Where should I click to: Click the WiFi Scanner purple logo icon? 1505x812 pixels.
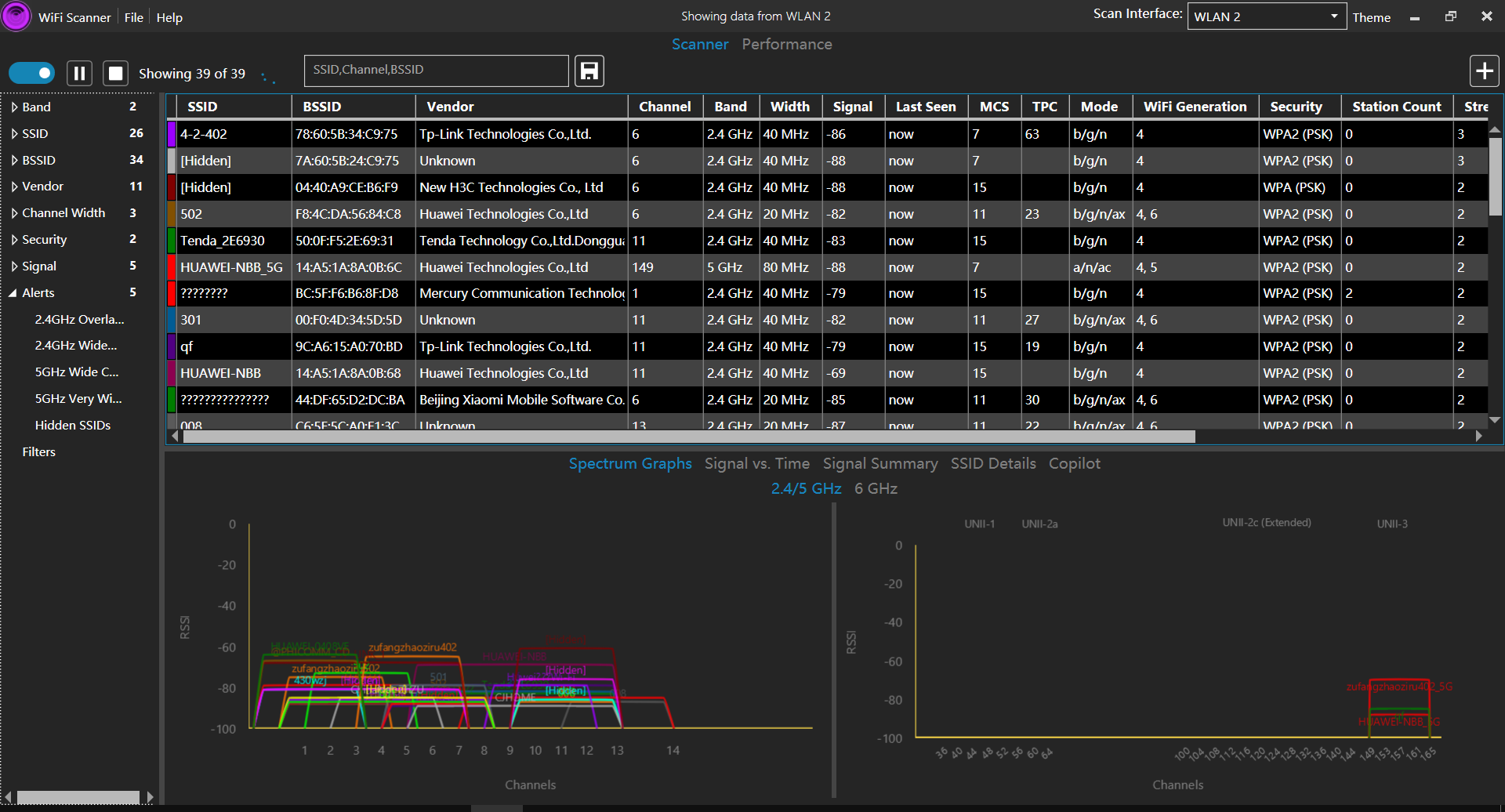click(16, 16)
